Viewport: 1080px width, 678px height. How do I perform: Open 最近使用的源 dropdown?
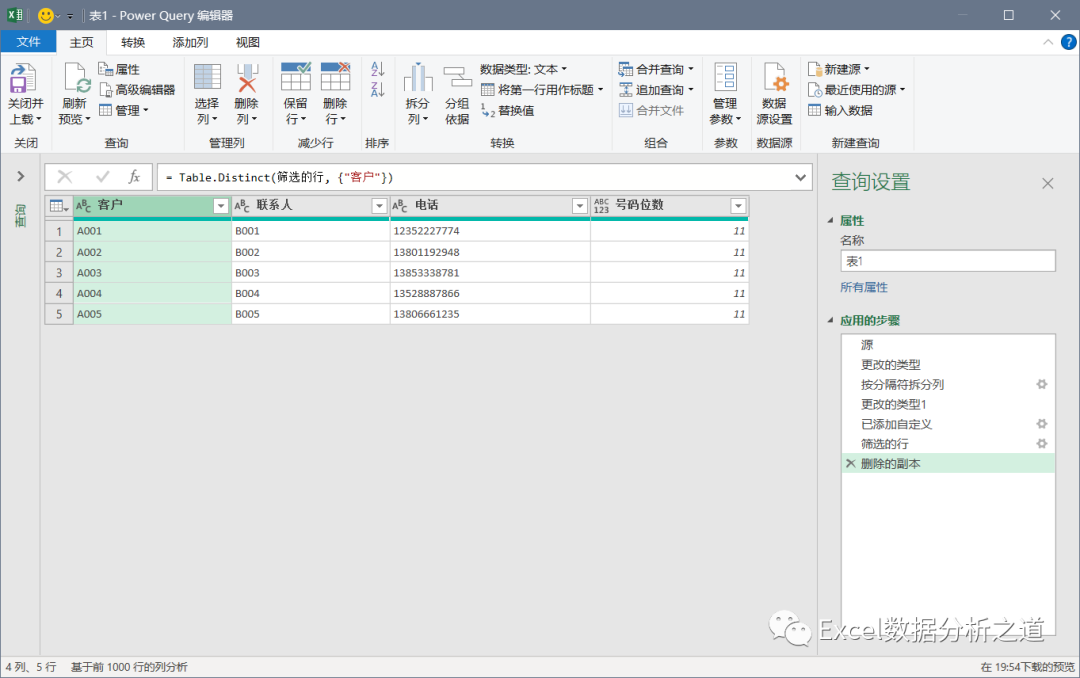pyautogui.click(x=856, y=90)
